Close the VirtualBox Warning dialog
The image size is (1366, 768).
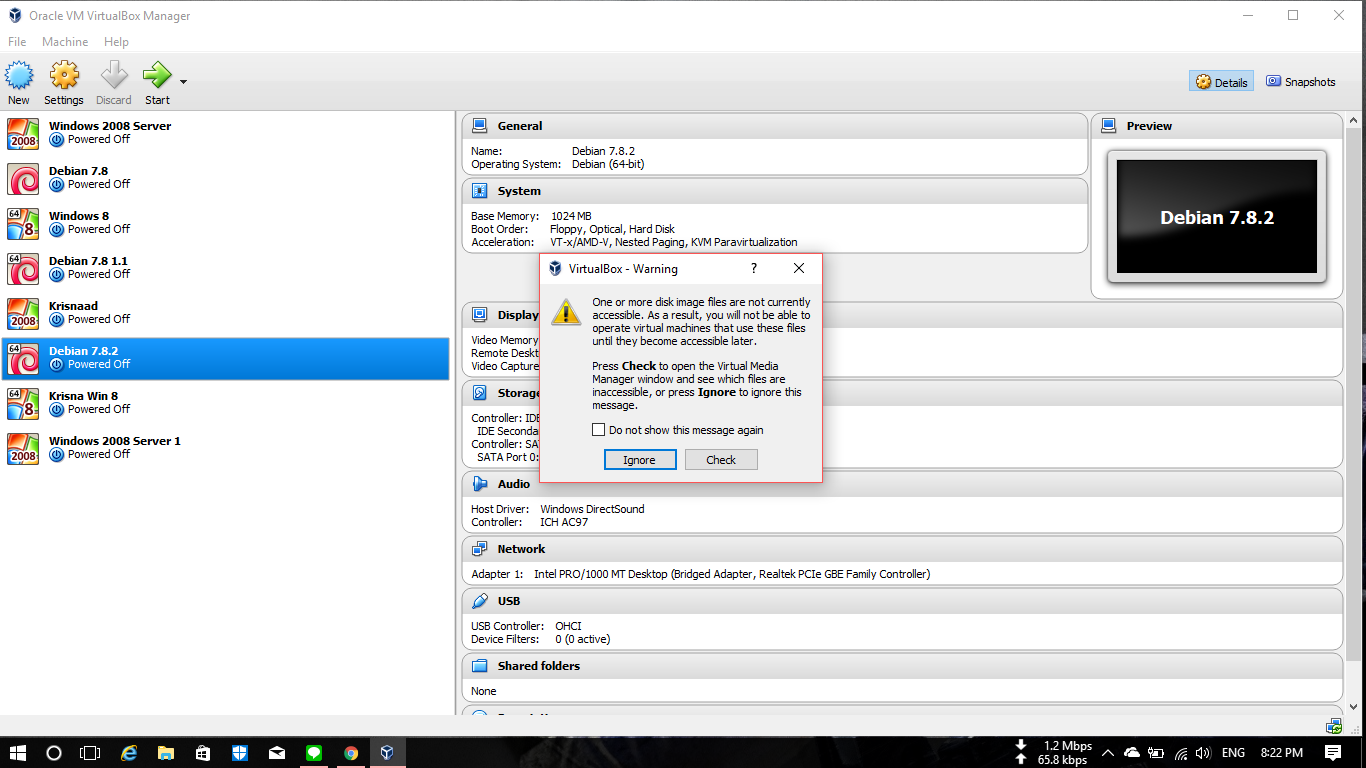tap(799, 268)
